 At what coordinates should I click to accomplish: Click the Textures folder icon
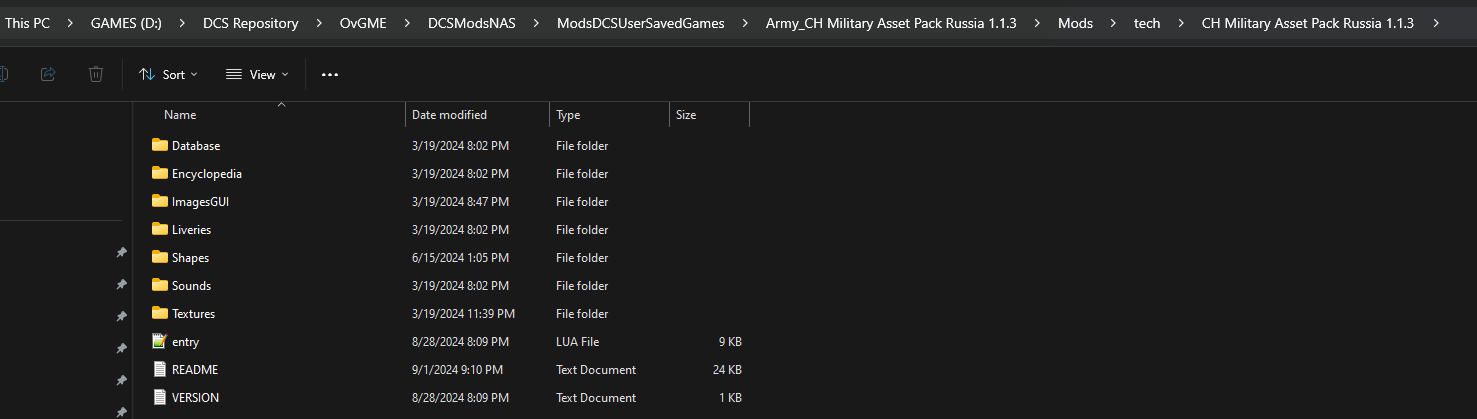pos(160,313)
